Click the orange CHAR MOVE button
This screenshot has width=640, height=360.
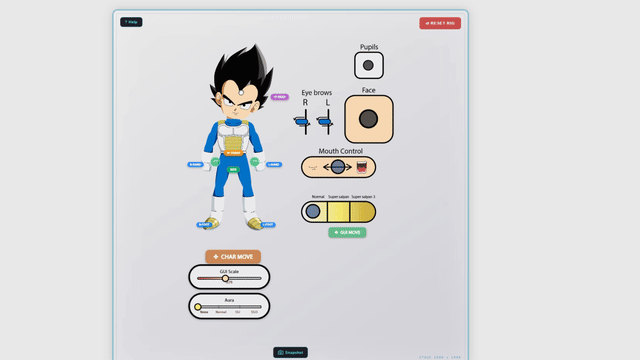click(233, 257)
